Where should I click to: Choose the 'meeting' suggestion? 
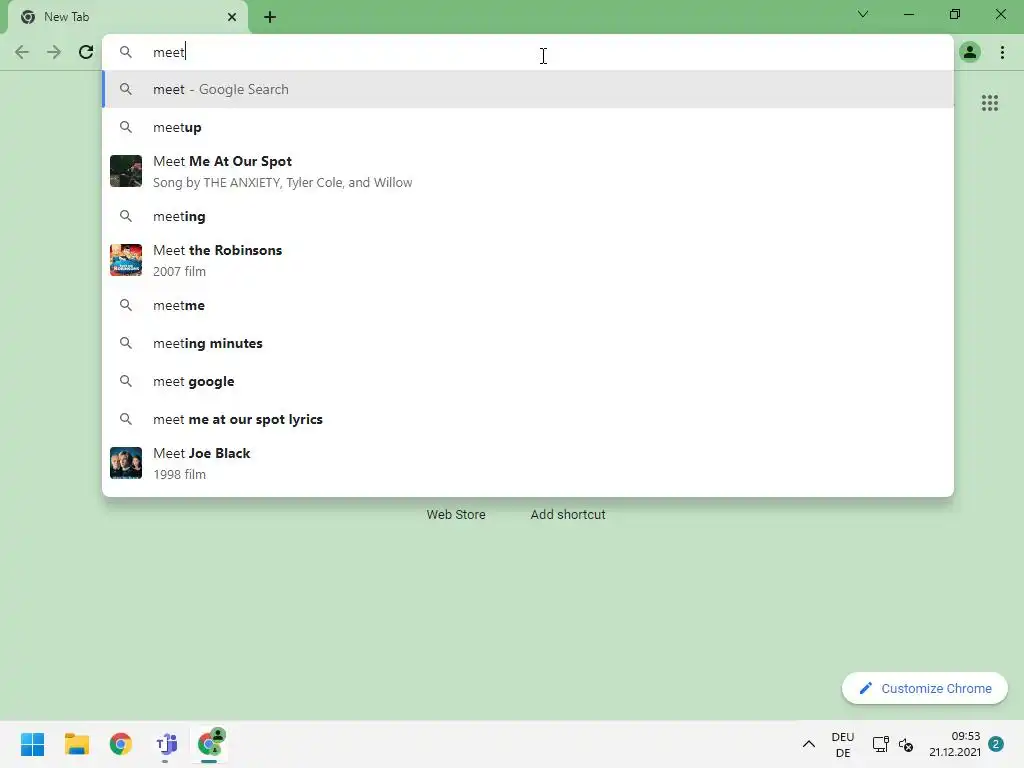[528, 216]
